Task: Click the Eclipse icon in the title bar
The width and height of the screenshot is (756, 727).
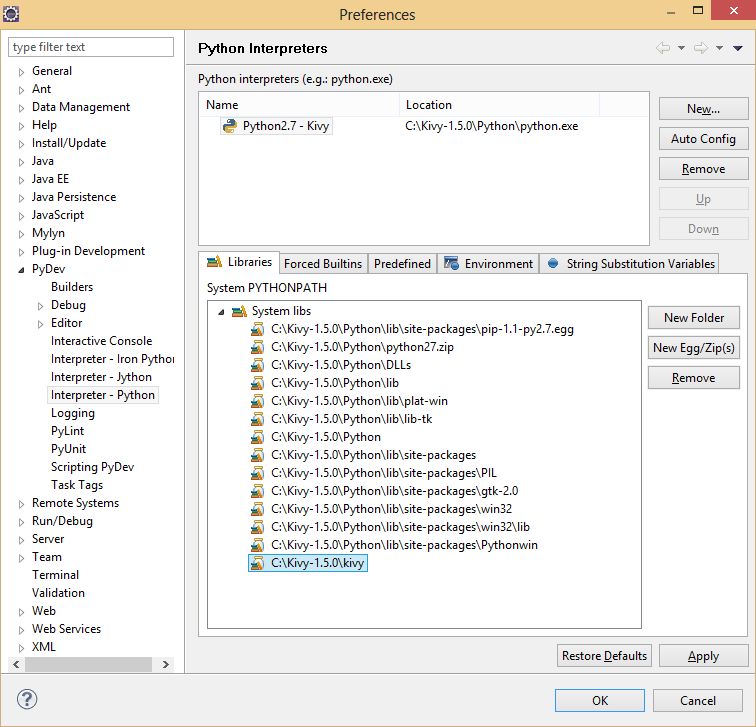Action: [x=11, y=13]
